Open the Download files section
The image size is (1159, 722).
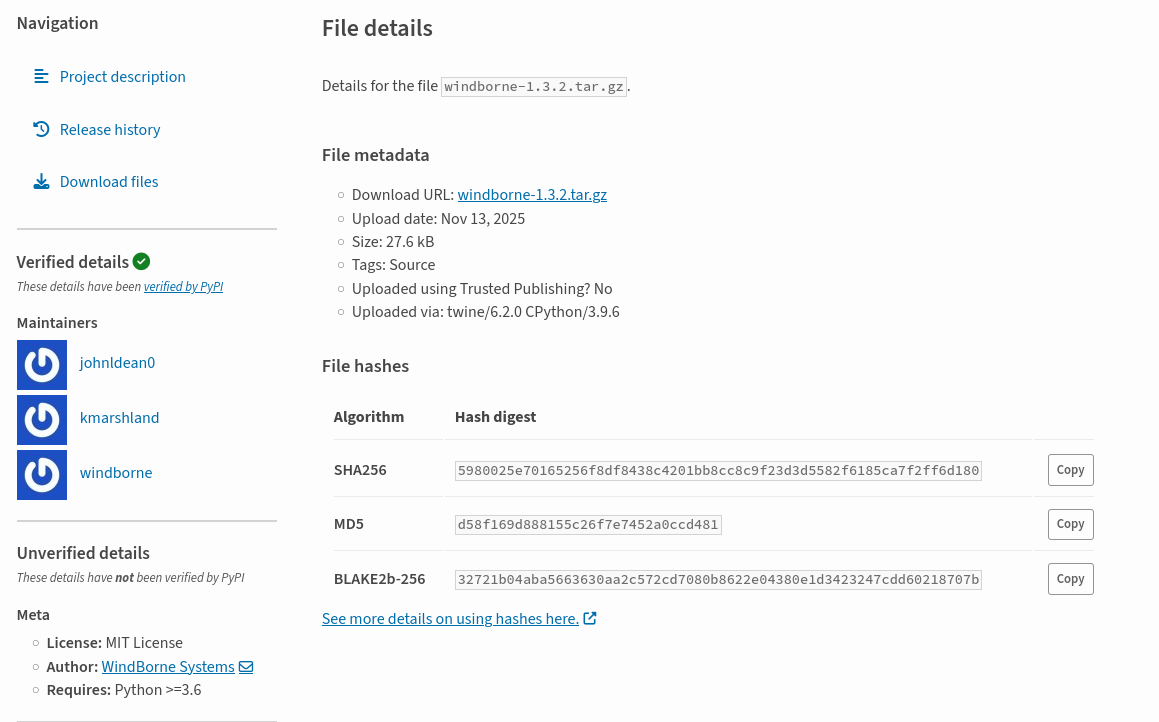pyautogui.click(x=109, y=182)
